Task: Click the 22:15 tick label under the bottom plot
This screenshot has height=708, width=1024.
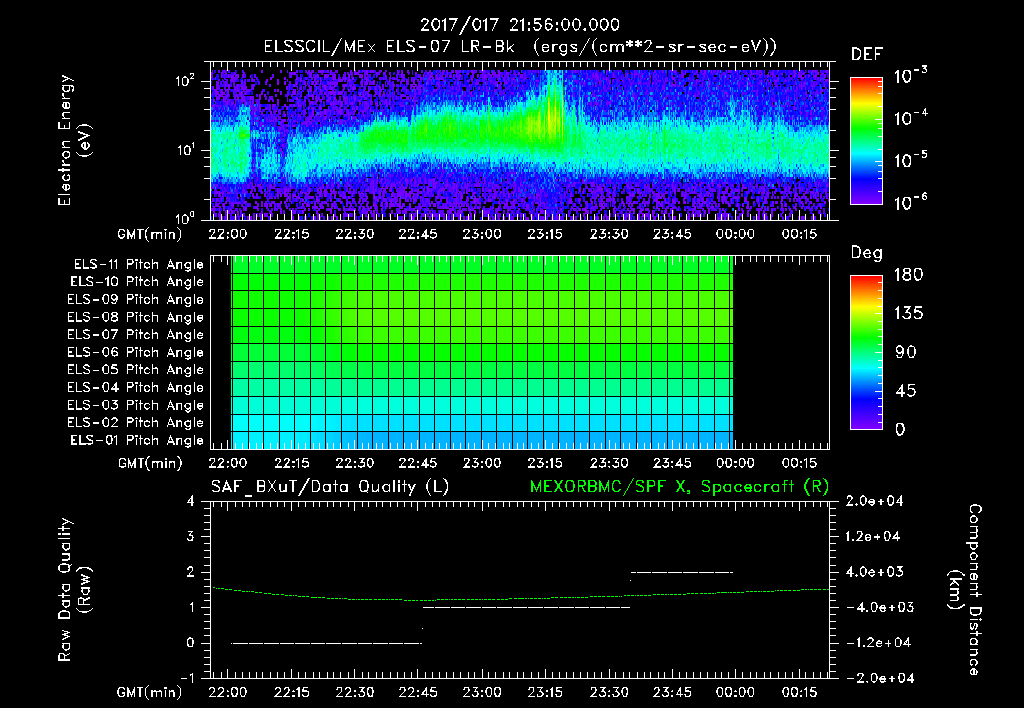Action: coord(291,692)
